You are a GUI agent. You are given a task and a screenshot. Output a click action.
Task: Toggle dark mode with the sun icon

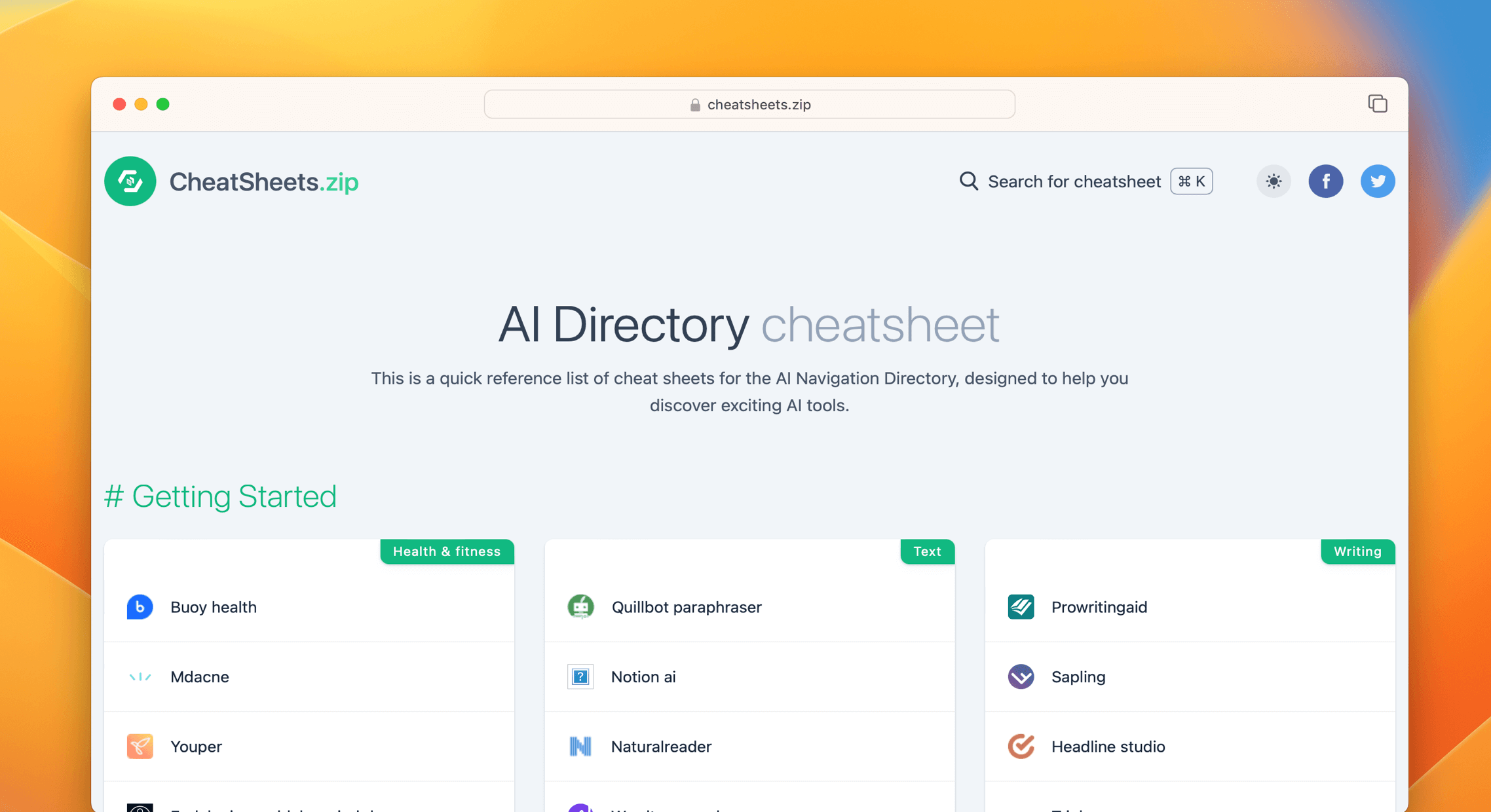(x=1273, y=181)
